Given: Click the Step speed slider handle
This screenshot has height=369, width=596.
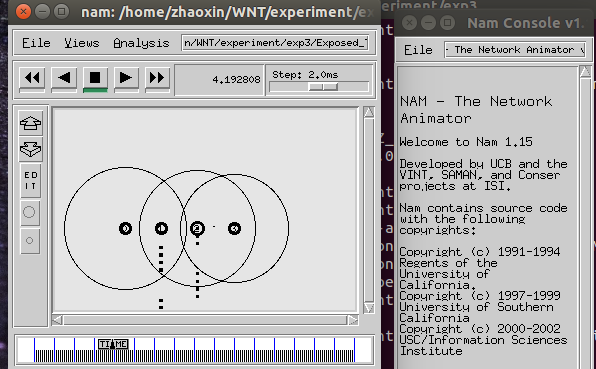Looking at the screenshot, I should (x=323, y=87).
